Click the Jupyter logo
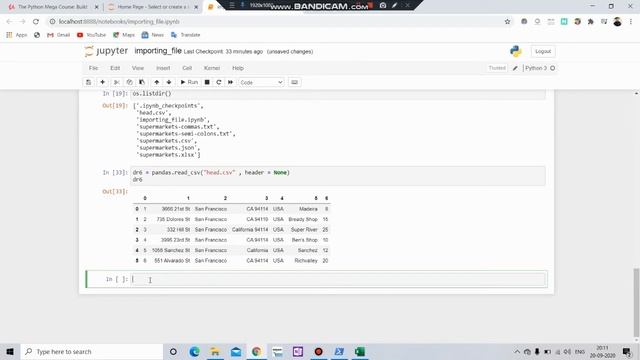Viewport: 640px width, 360px height. [x=106, y=51]
